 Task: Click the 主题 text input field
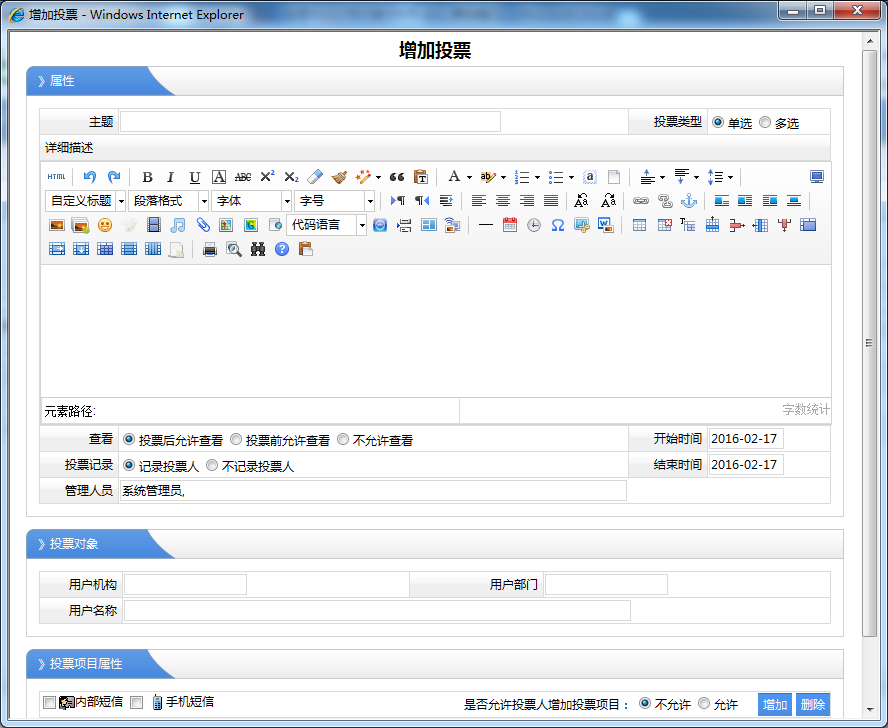pos(310,122)
